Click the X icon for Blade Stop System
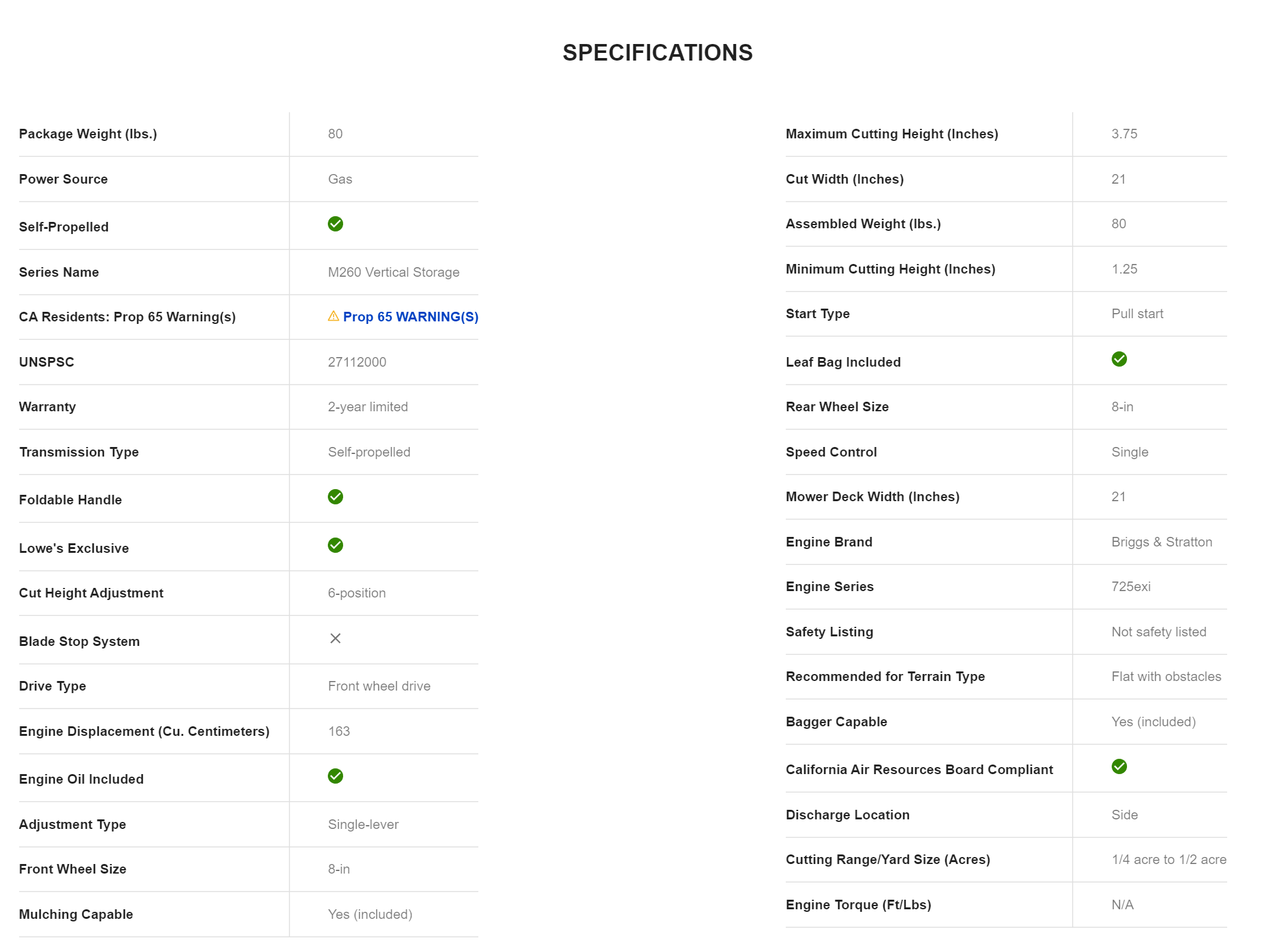This screenshot has height=952, width=1282. (x=335, y=638)
